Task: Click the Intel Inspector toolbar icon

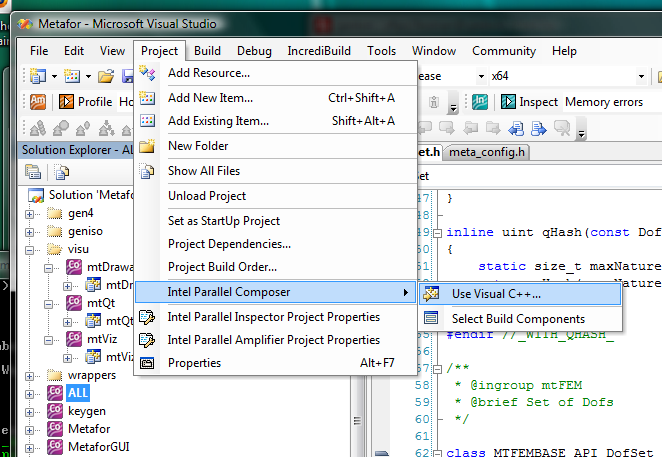Action: click(x=480, y=102)
